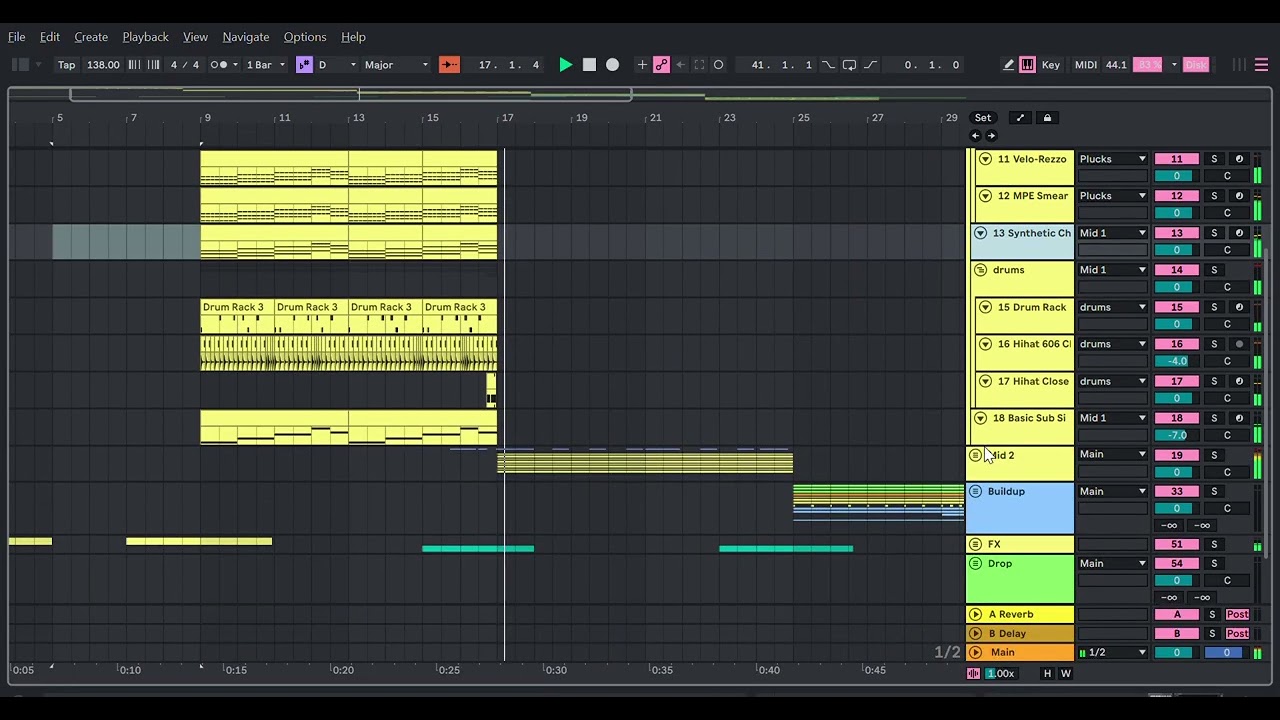The image size is (1280, 720).
Task: Click the Re-enable Automation arrow
Action: [680, 65]
